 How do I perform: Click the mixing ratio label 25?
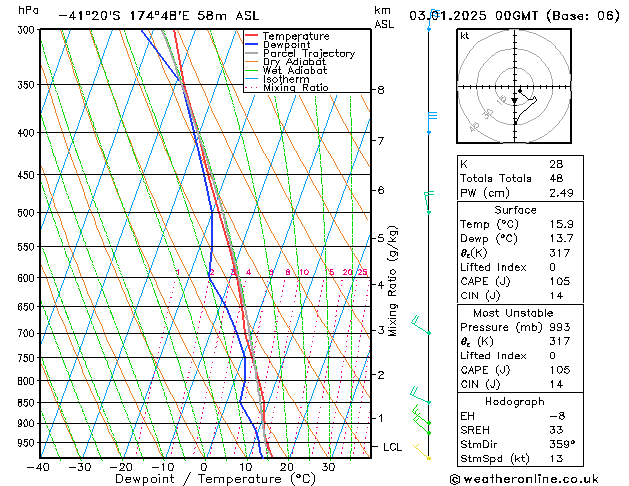coord(362,272)
